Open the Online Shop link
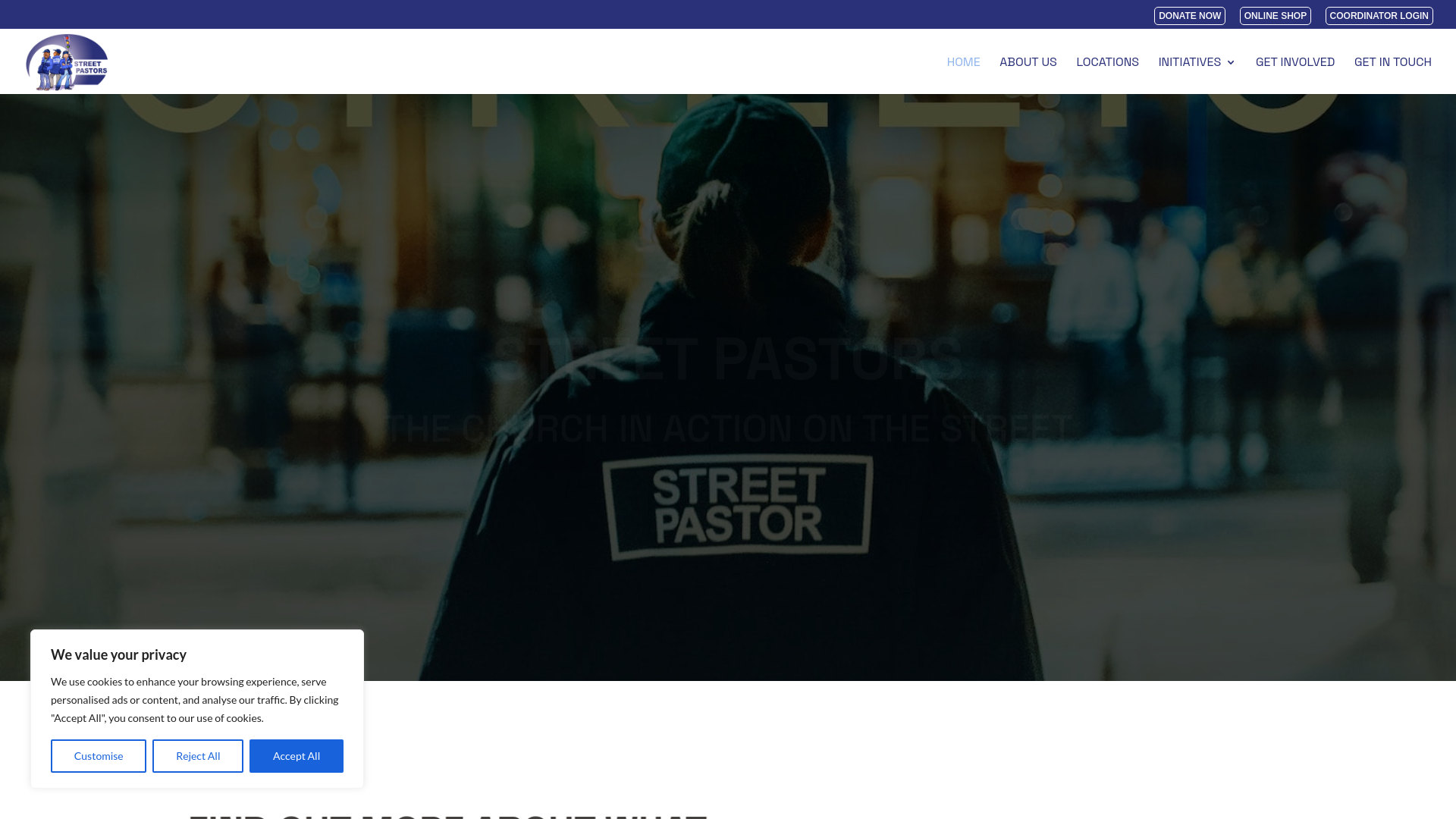This screenshot has height=819, width=1456. point(1275,16)
